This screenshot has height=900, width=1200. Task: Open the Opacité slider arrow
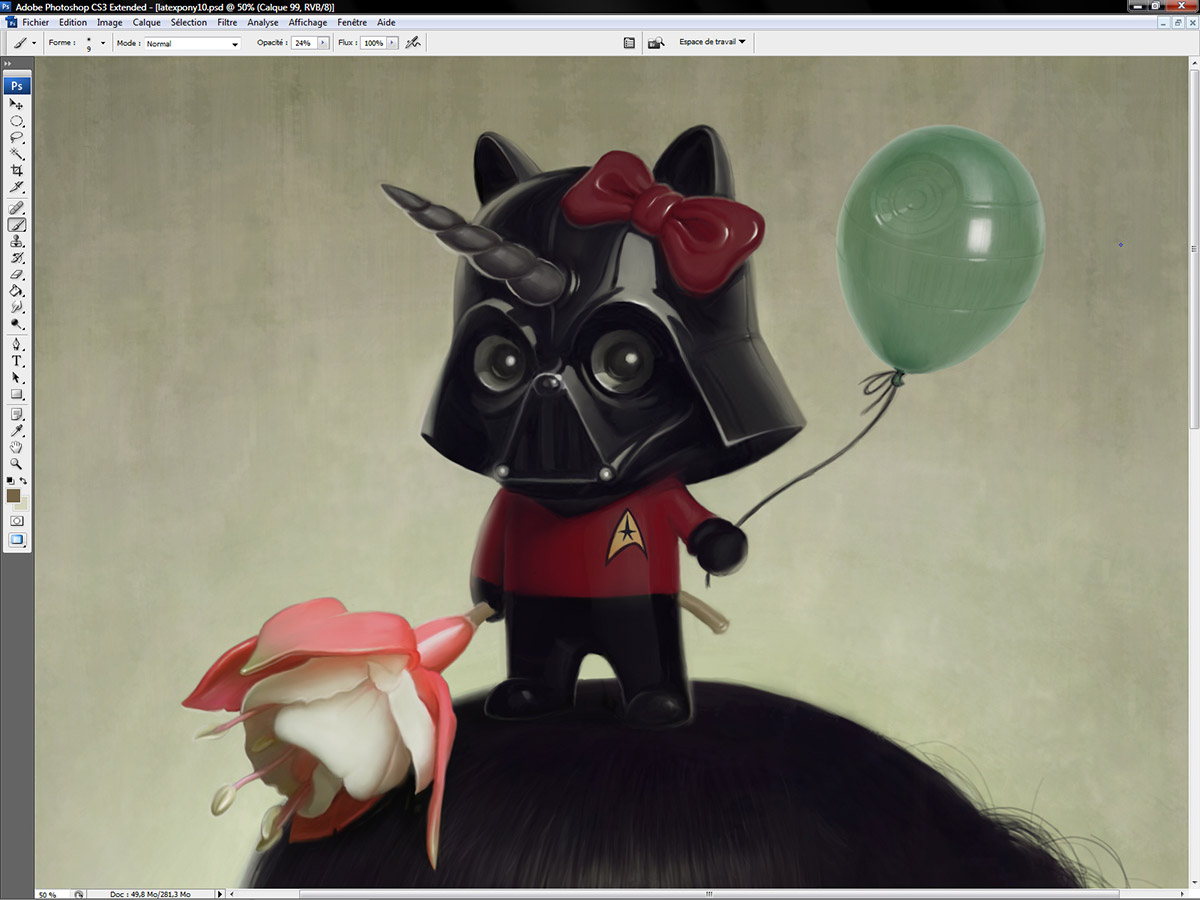[323, 43]
